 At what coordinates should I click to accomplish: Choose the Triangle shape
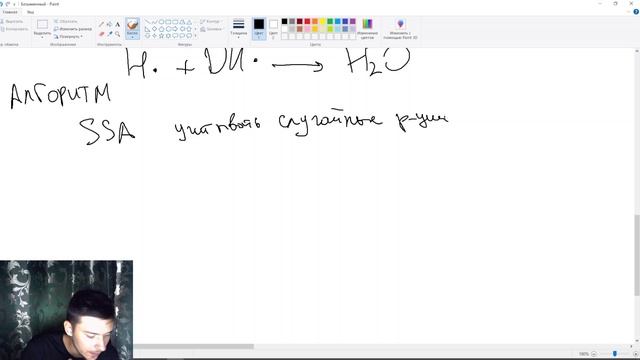click(189, 22)
